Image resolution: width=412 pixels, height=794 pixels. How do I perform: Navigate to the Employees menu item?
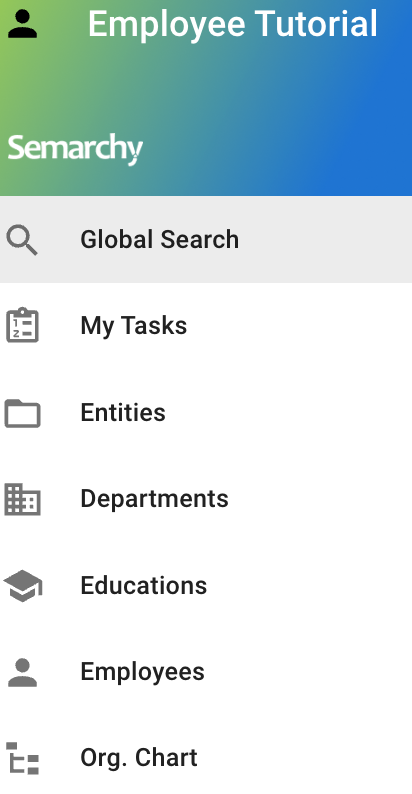pos(206,671)
